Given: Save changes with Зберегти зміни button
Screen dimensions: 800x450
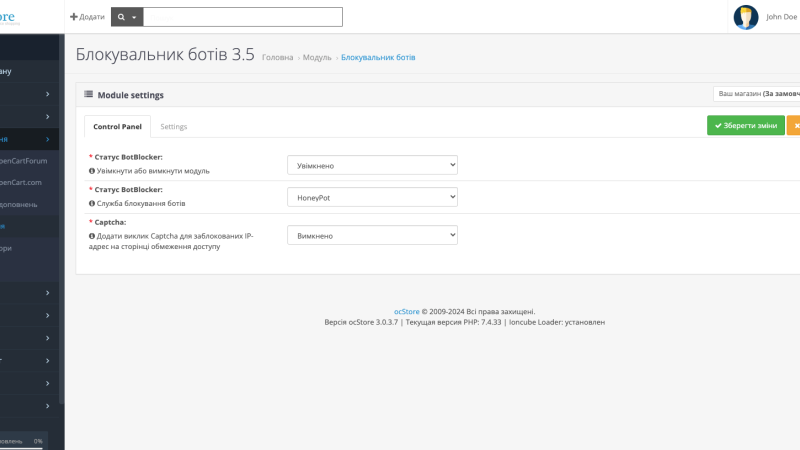Looking at the screenshot, I should coord(745,126).
